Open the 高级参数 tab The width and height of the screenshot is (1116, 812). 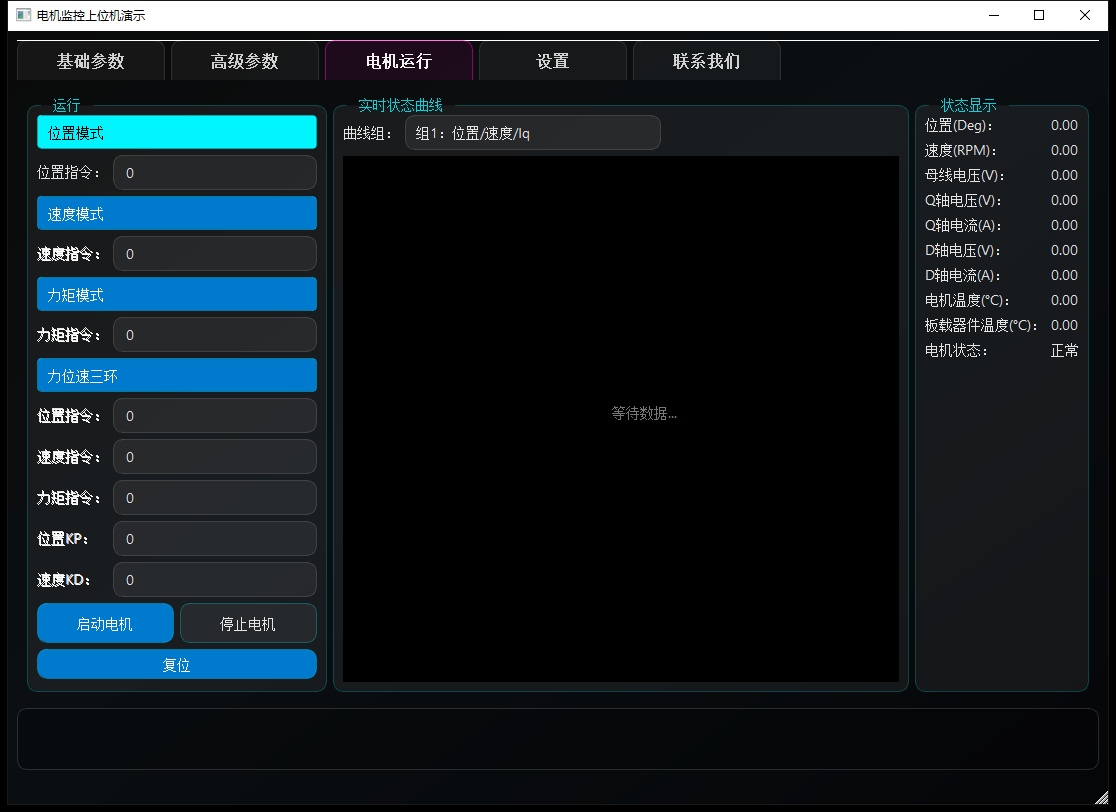pyautogui.click(x=245, y=61)
